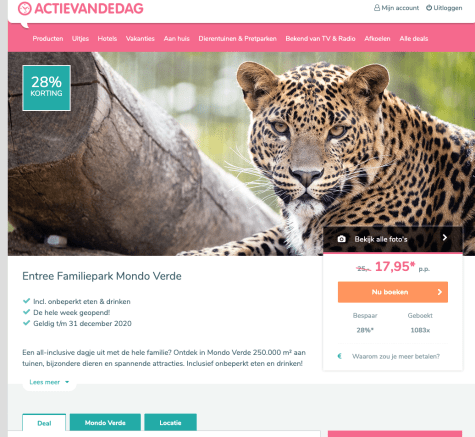This screenshot has width=475, height=437.
Task: Click the Uitloggen power icon
Action: [429, 8]
